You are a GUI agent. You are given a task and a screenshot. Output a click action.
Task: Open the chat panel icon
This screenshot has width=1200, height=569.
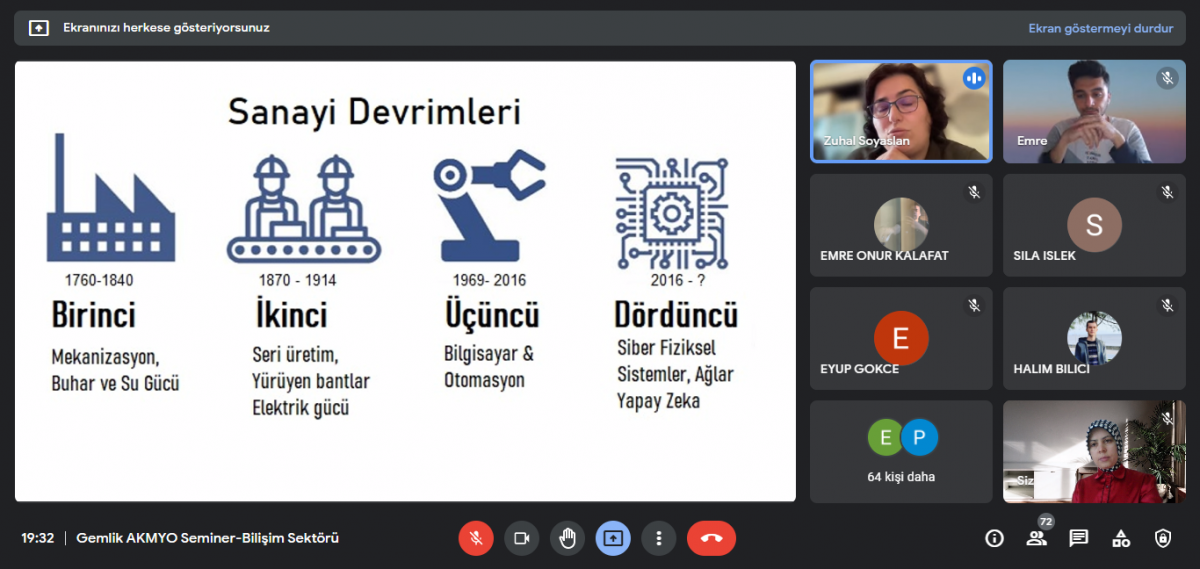(x=1078, y=538)
